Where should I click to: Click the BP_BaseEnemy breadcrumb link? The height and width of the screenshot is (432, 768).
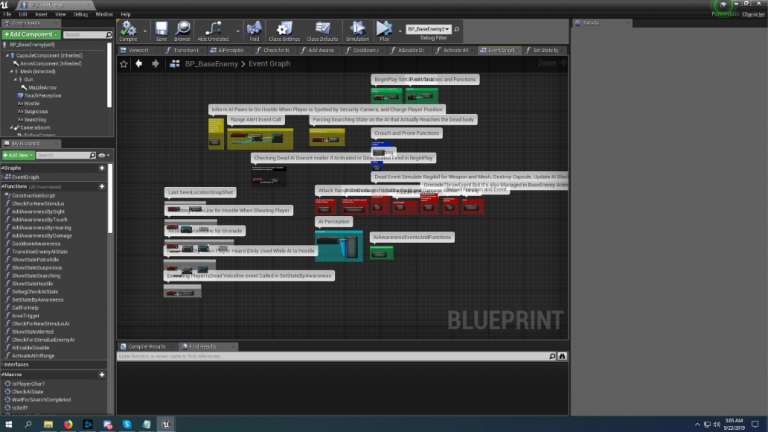click(x=211, y=64)
